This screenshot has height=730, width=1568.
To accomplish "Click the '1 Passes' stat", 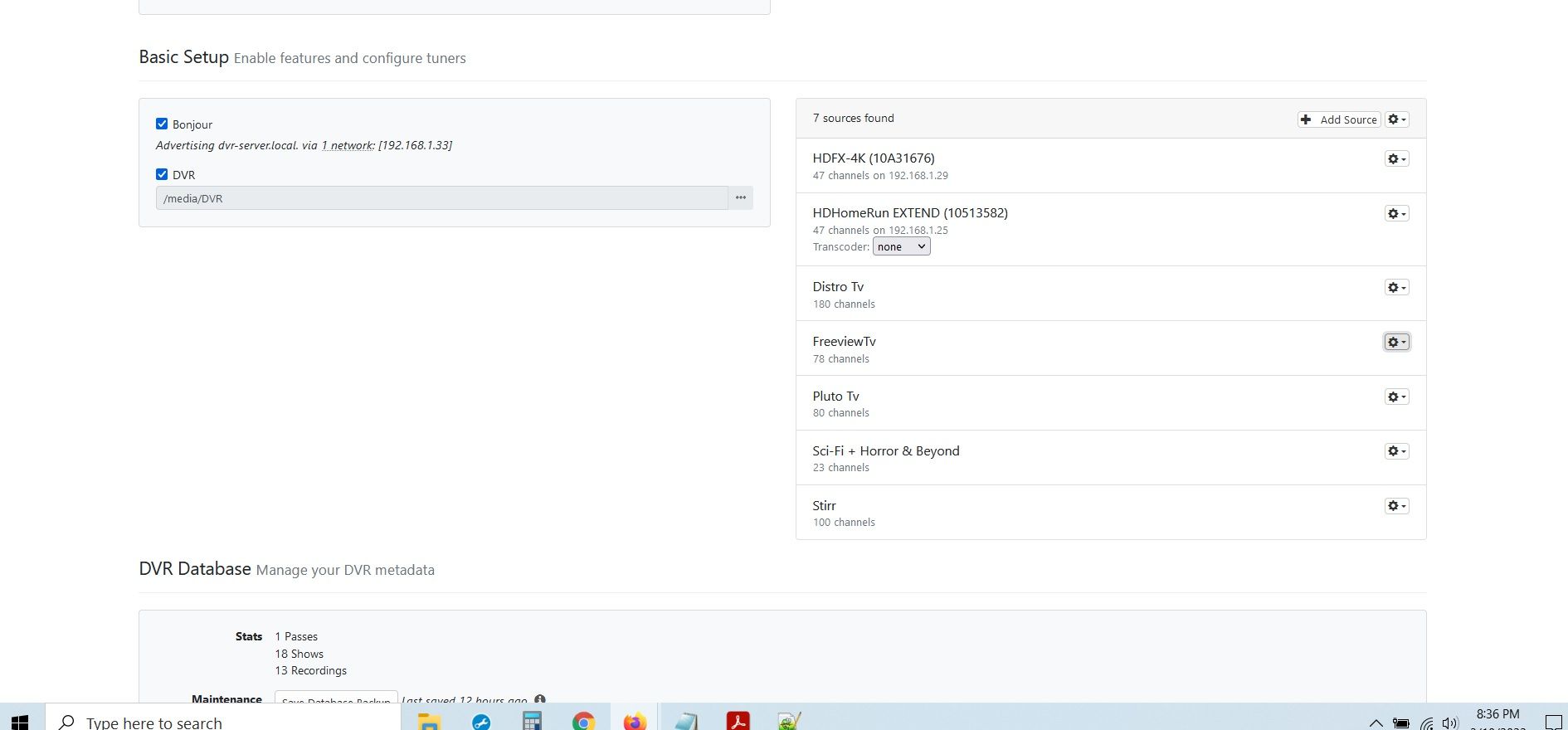I will [x=296, y=636].
